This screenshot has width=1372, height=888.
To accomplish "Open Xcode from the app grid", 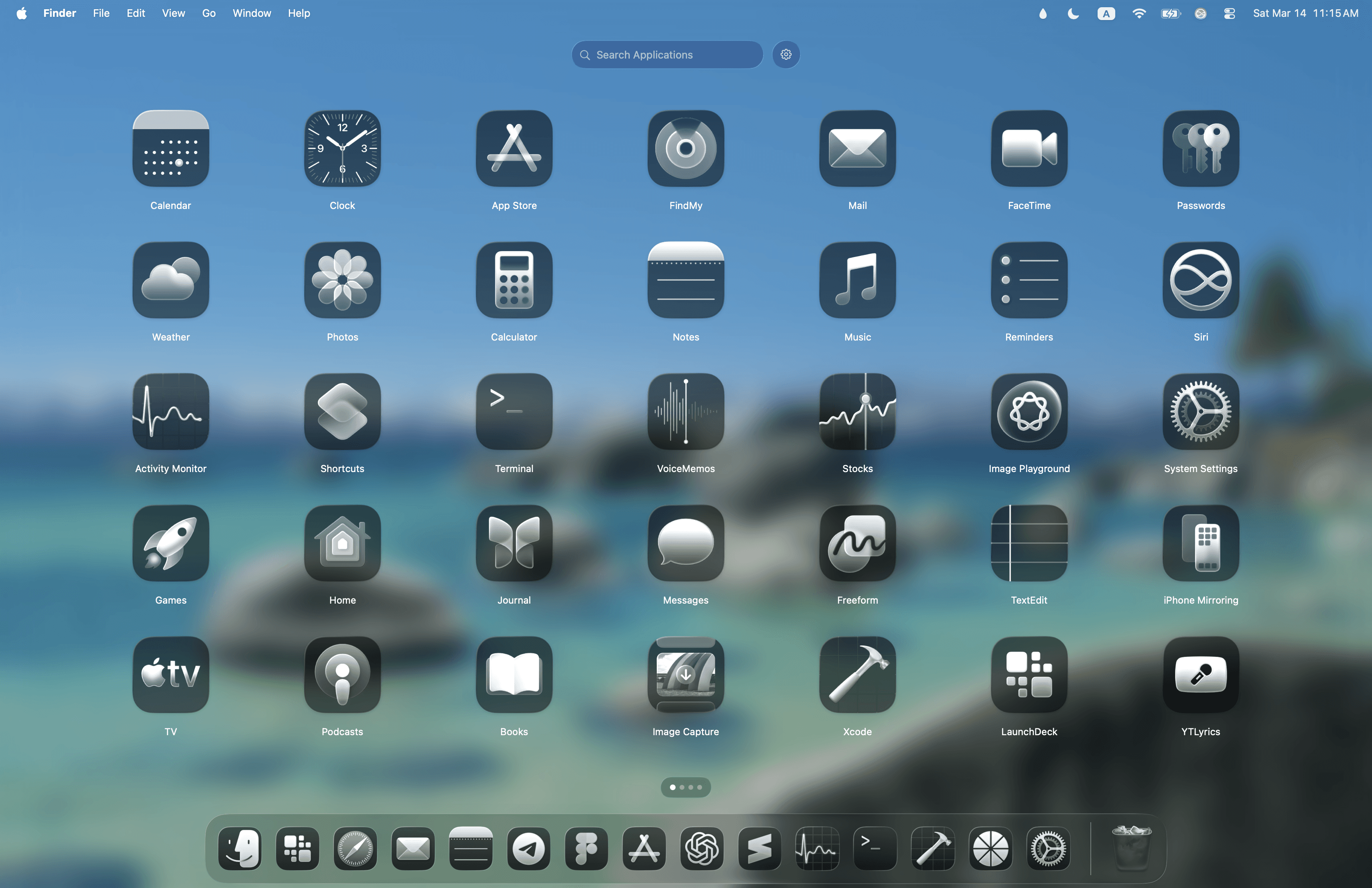I will (x=858, y=675).
